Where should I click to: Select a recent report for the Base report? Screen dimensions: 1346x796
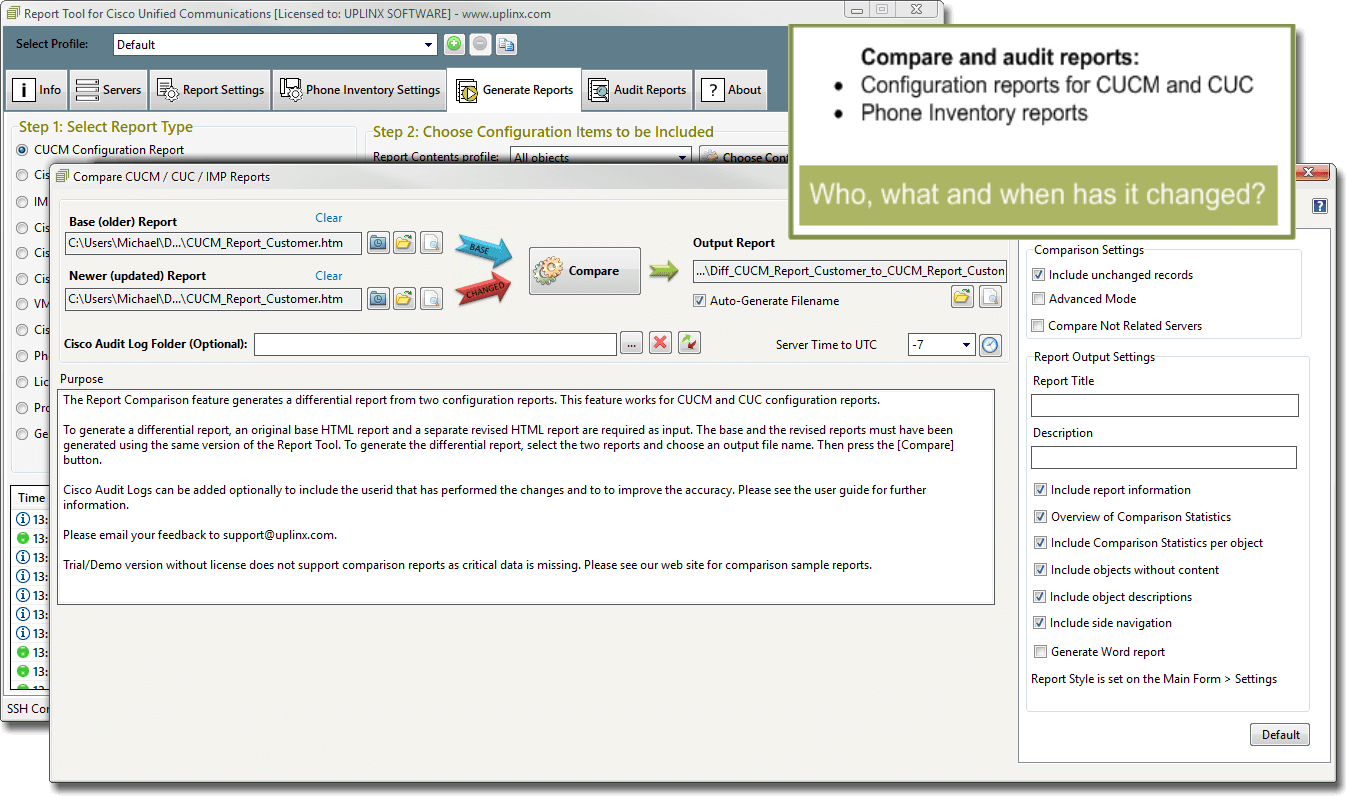378,242
